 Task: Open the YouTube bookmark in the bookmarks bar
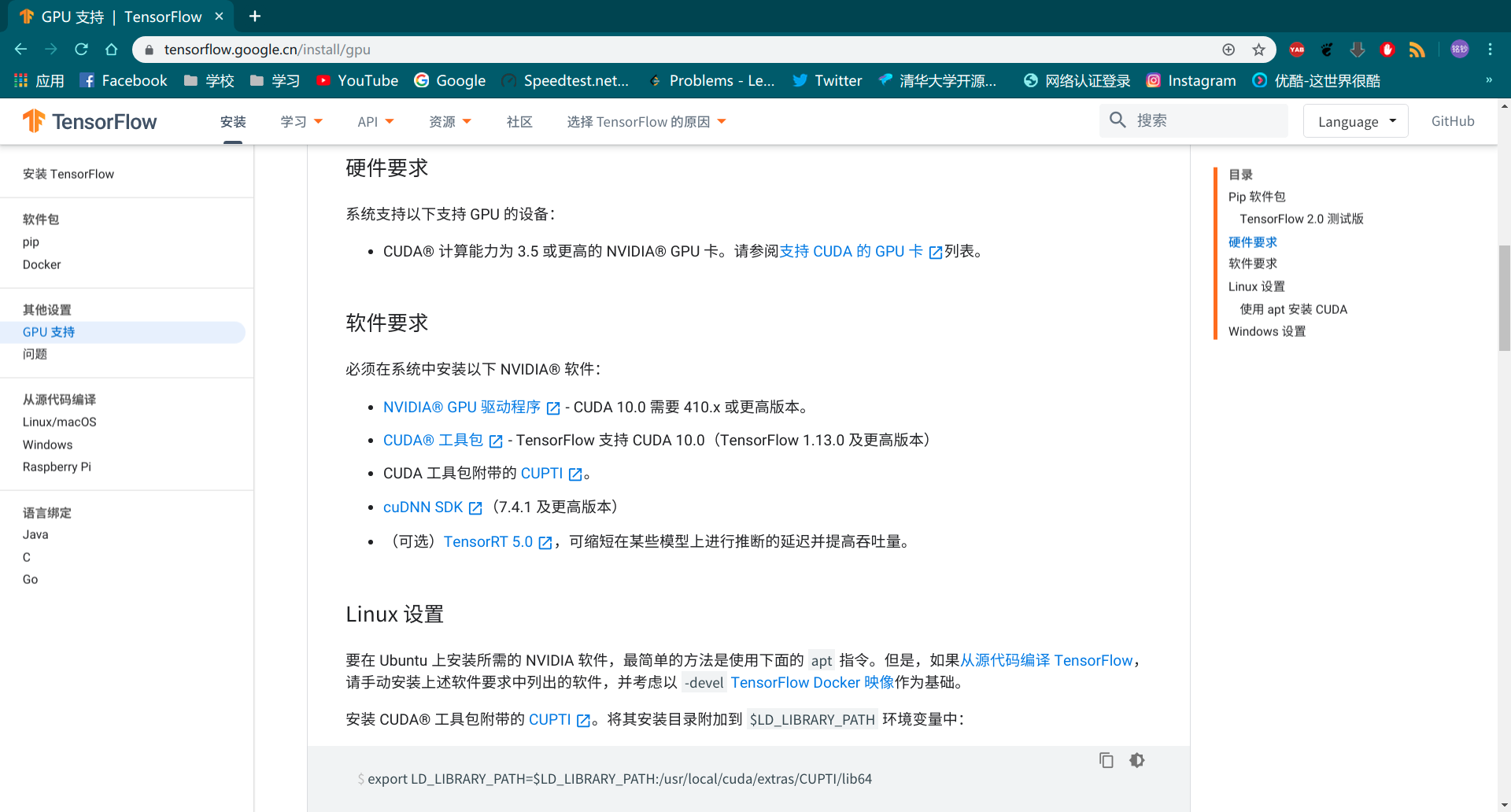(357, 80)
